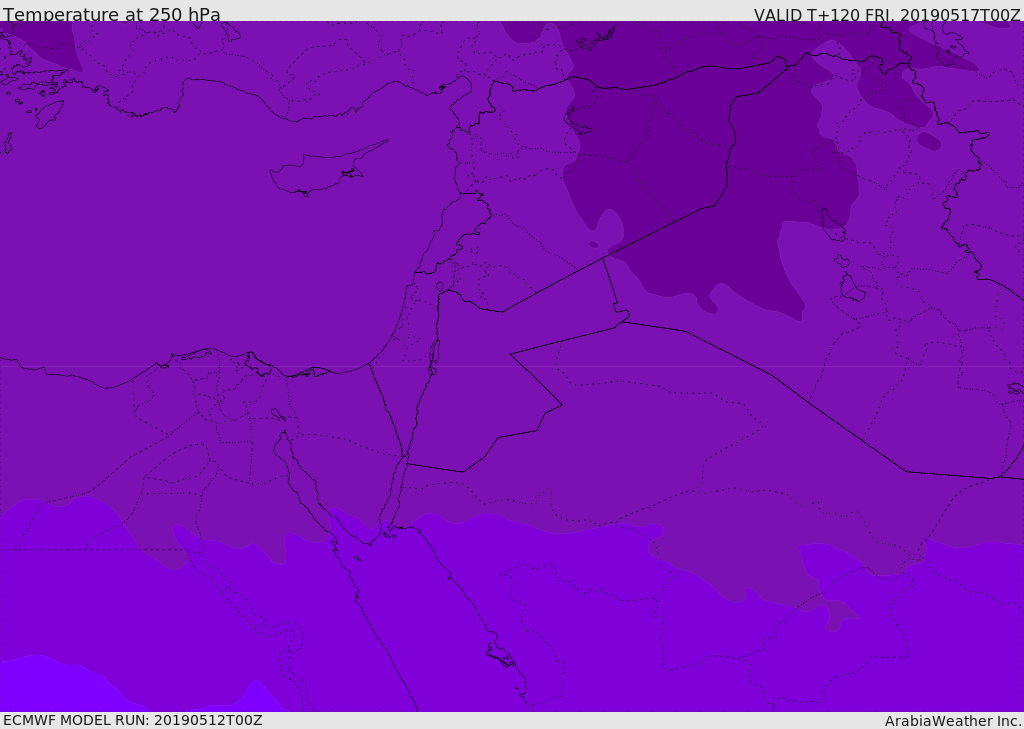Click the ArabiaWeather Inc. credit text
The width and height of the screenshot is (1024, 729).
tap(953, 721)
